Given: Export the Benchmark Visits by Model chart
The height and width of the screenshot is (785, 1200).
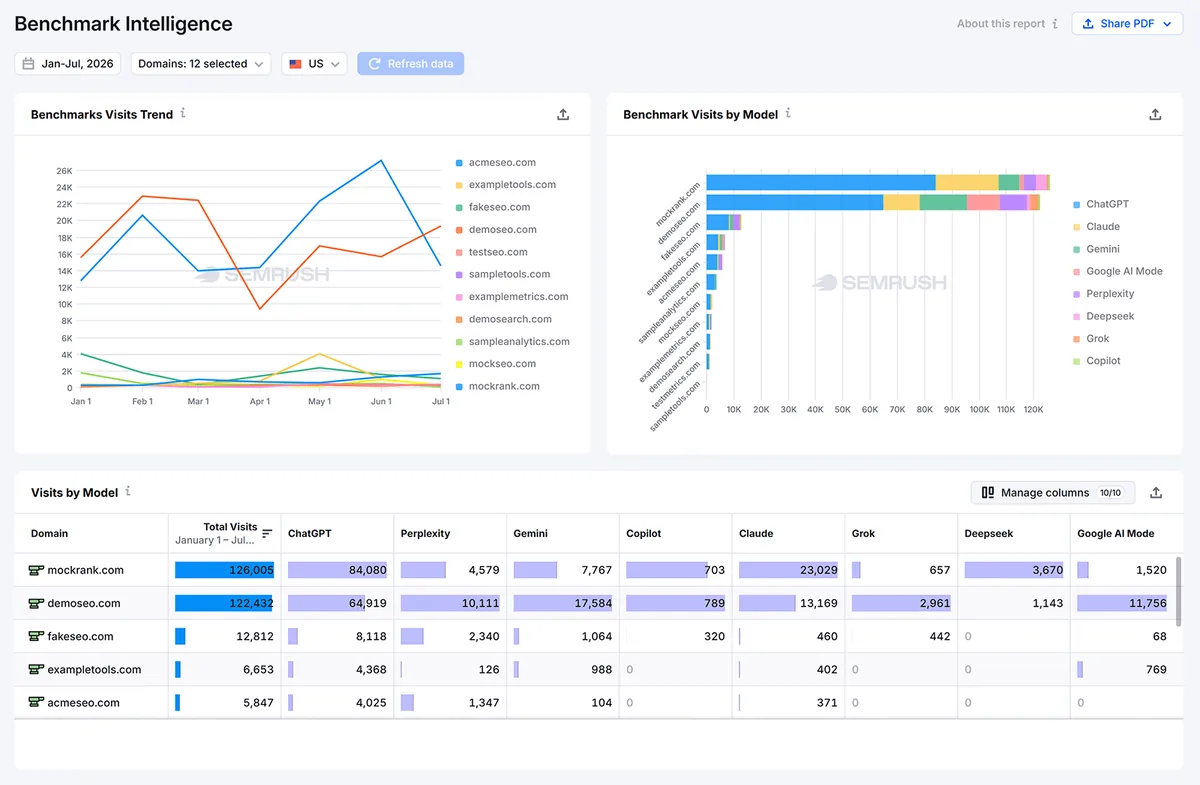Looking at the screenshot, I should coord(1155,115).
